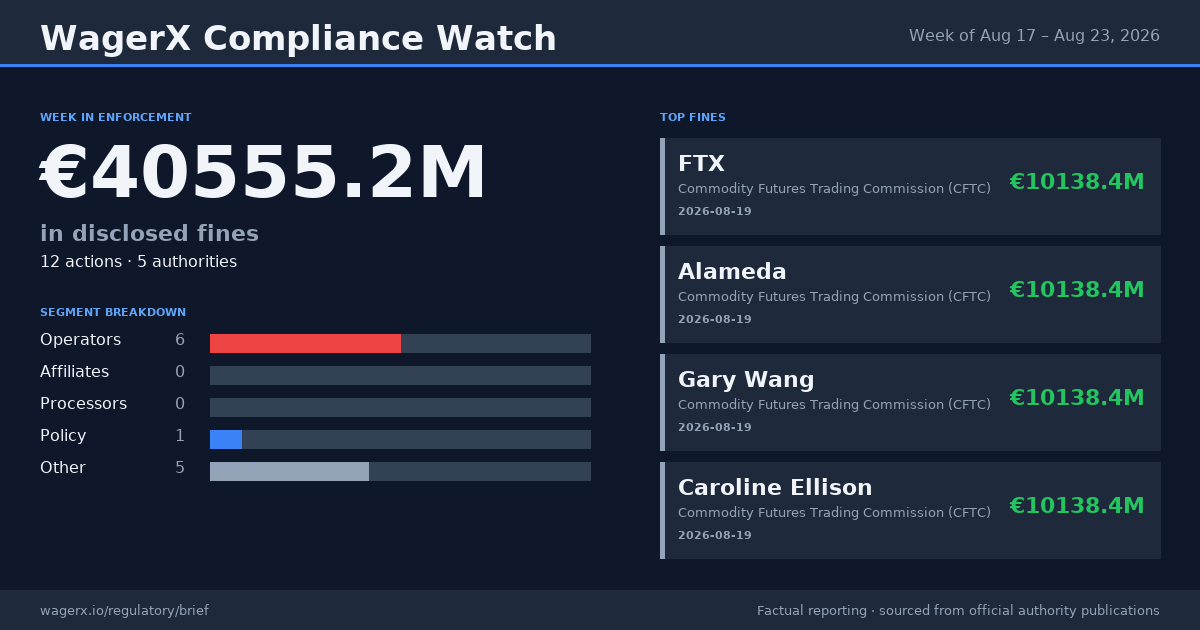Click the CFTC authority under FTX

[x=834, y=189]
